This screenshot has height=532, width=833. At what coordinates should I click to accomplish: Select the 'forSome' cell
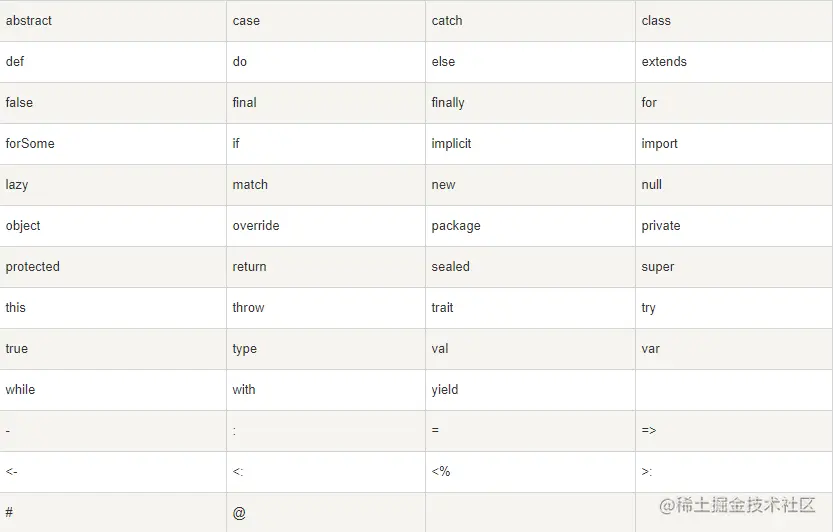coord(30,144)
